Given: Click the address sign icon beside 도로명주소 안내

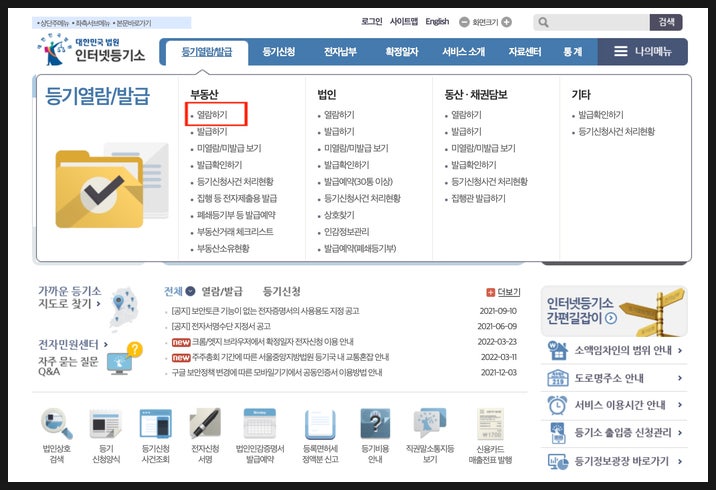Looking at the screenshot, I should point(558,378).
